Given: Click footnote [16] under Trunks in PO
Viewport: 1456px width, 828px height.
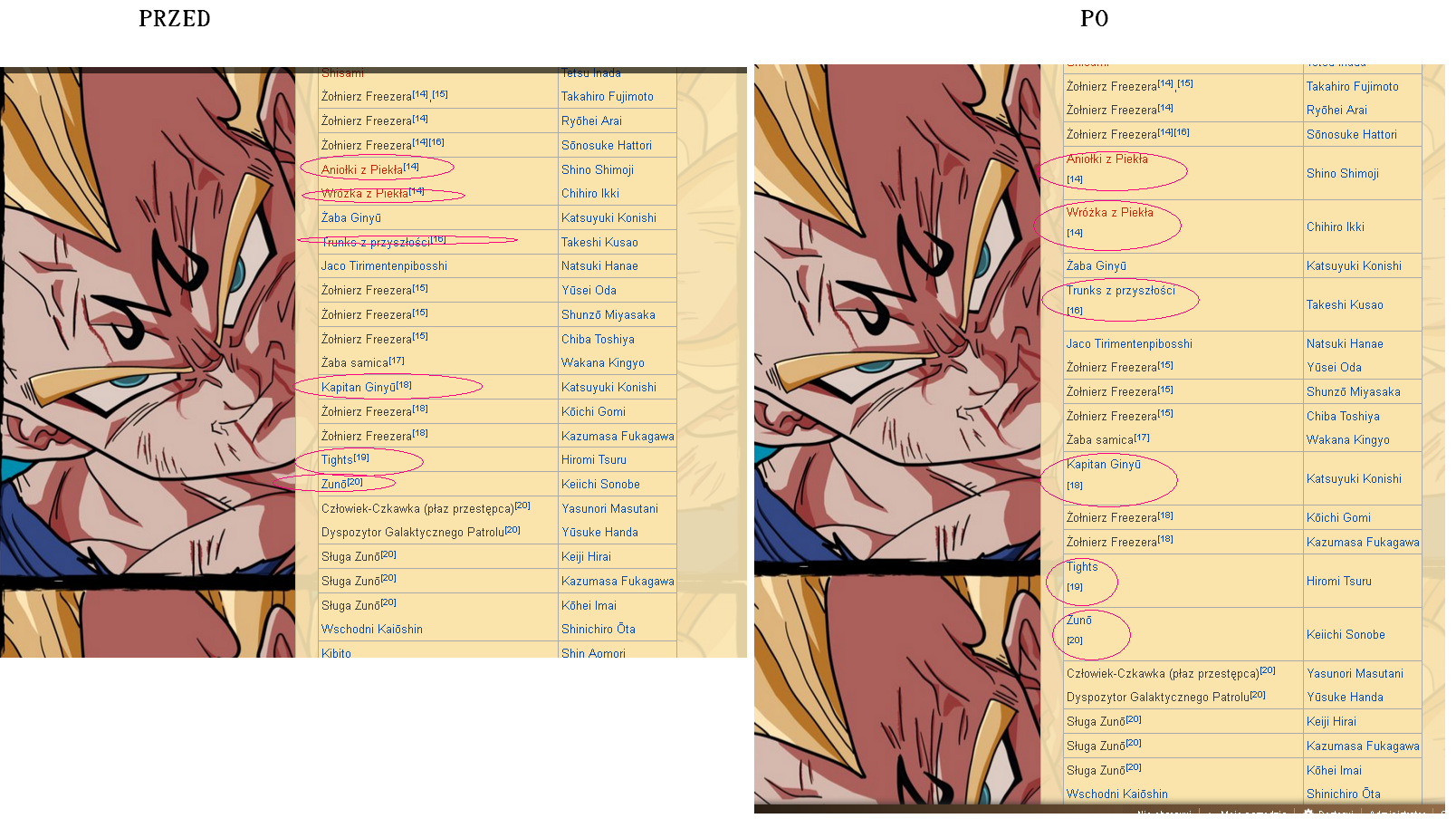Looking at the screenshot, I should click(1074, 311).
